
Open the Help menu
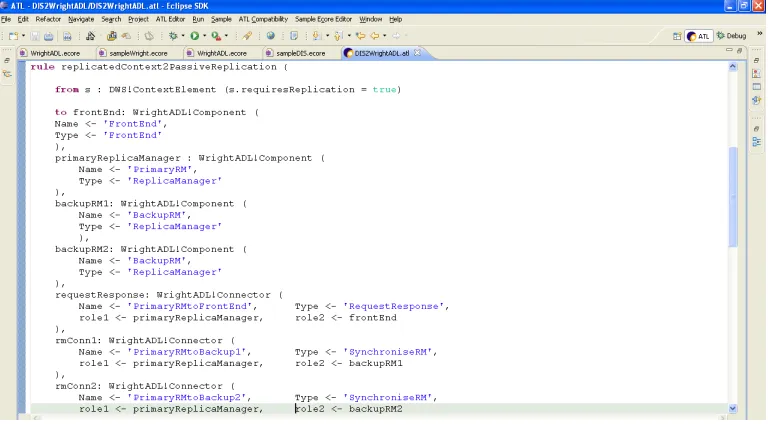tap(395, 19)
